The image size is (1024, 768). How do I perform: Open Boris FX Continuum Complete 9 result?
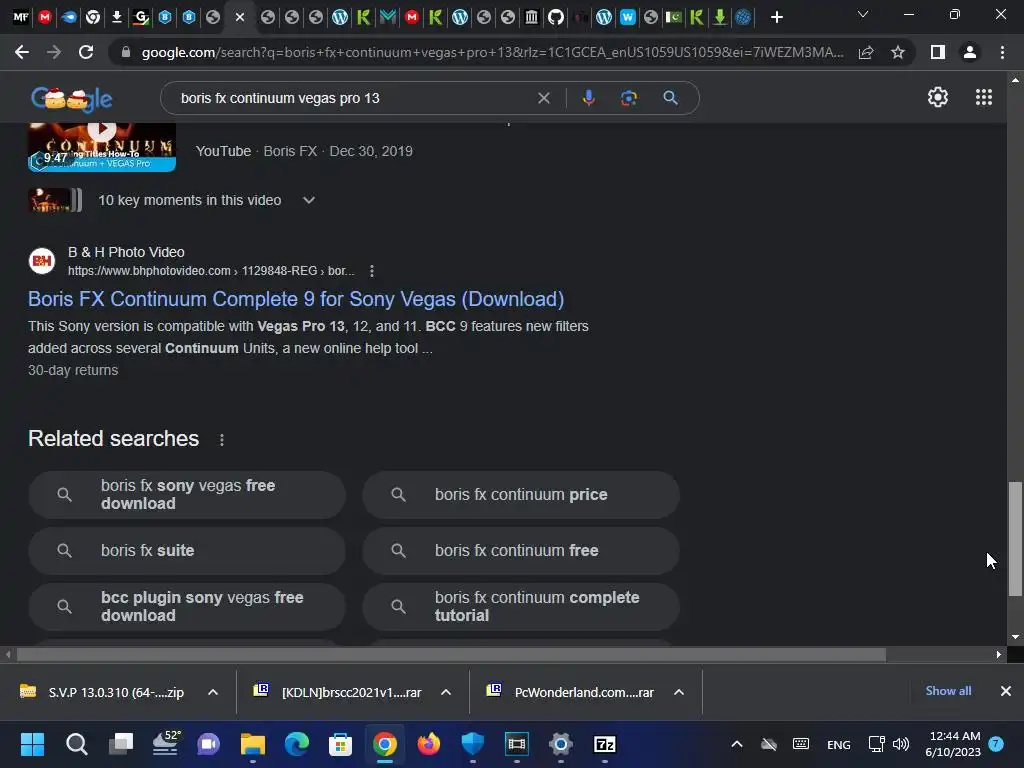click(296, 299)
